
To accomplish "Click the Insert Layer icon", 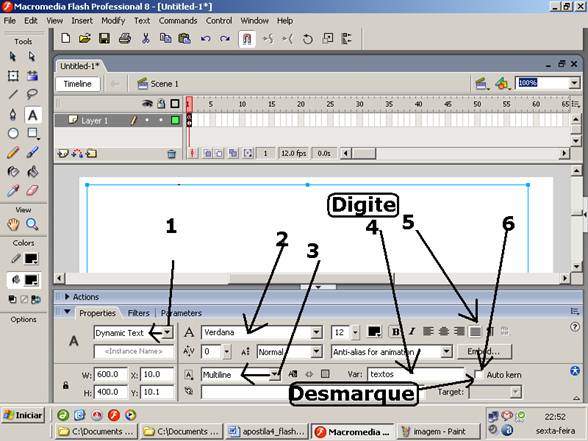I will click(x=63, y=154).
